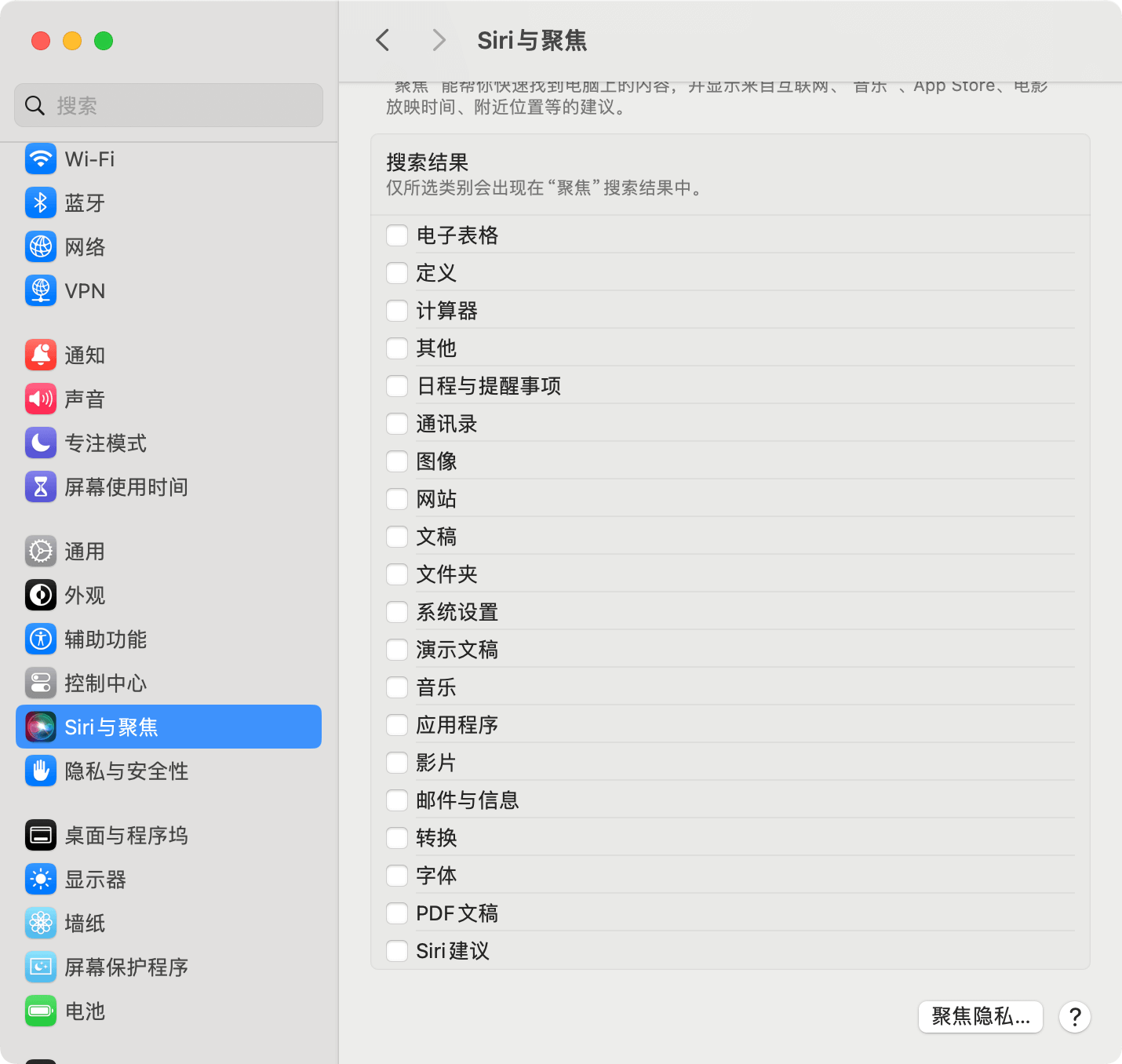The image size is (1122, 1064).
Task: Check the 网站 search category
Action: (x=397, y=499)
